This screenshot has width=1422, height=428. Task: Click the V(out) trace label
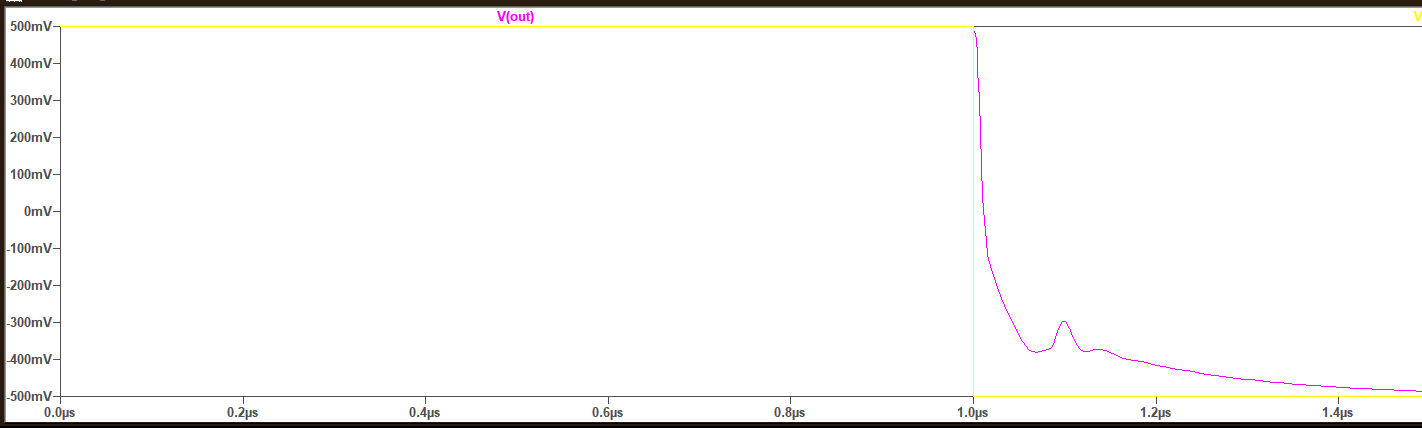tap(515, 17)
